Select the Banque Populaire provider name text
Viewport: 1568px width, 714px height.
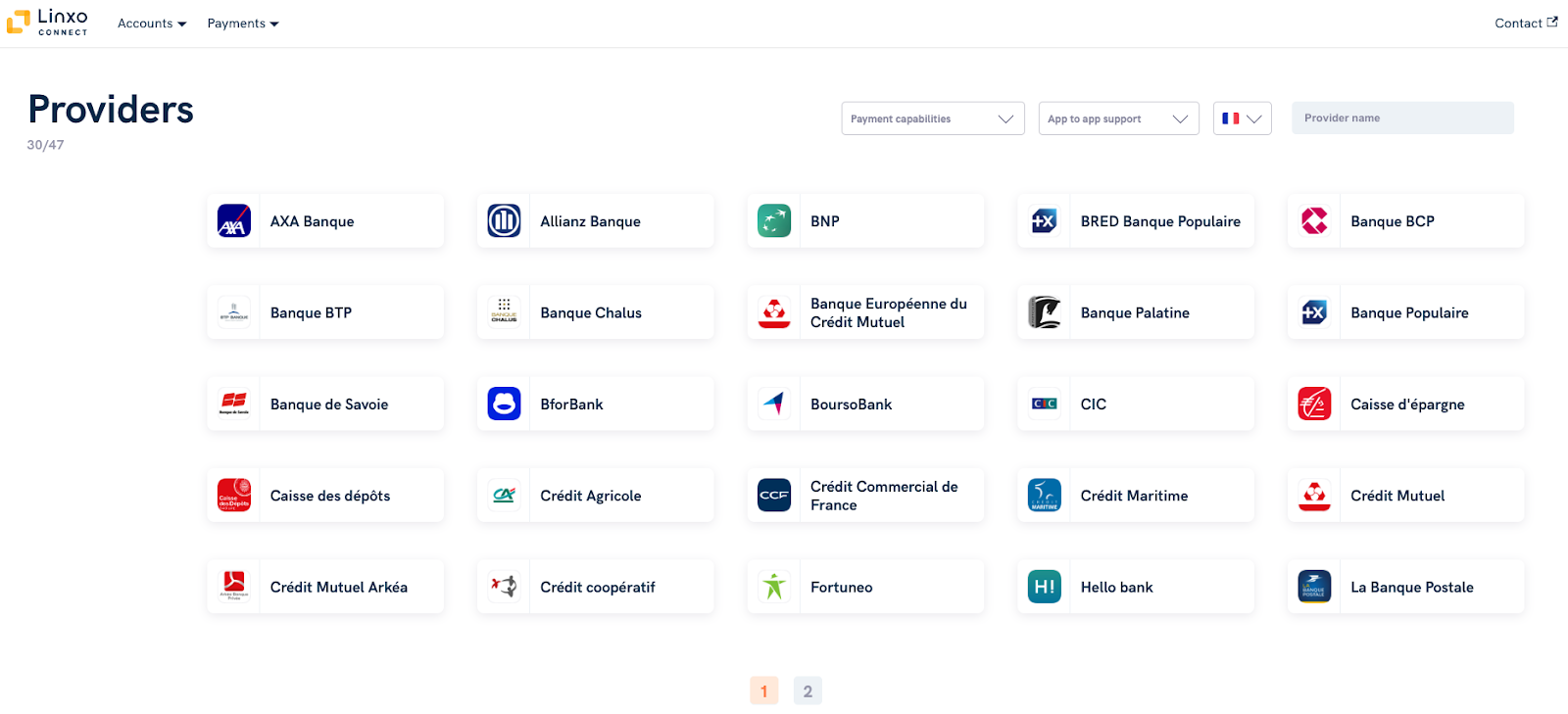pyautogui.click(x=1409, y=312)
